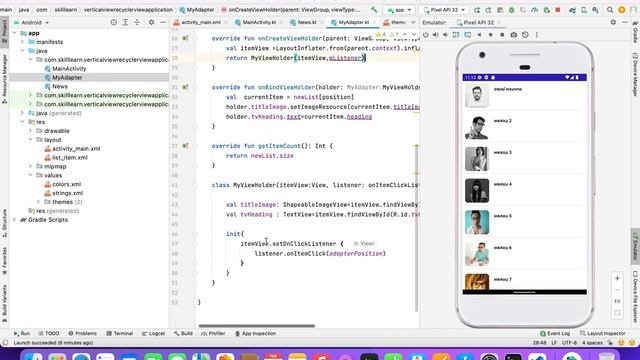Open the Event Log

555,333
